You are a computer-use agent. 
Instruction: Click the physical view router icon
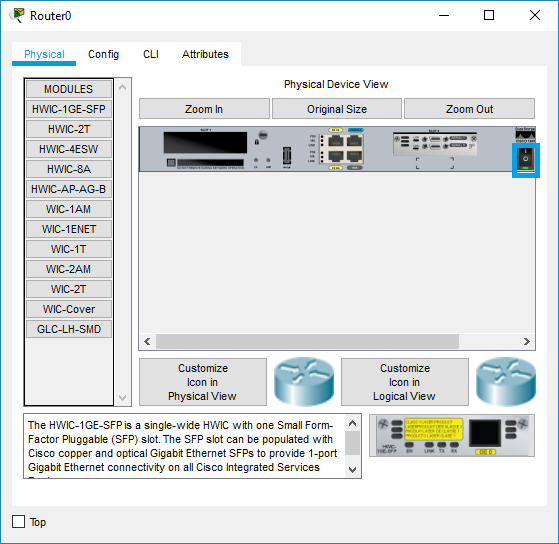[x=304, y=381]
